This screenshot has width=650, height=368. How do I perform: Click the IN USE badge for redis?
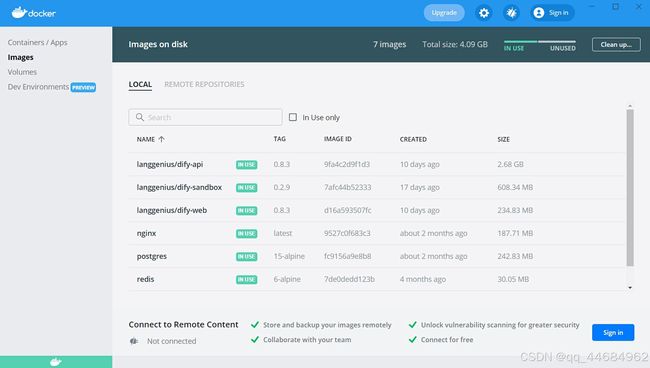coord(247,280)
